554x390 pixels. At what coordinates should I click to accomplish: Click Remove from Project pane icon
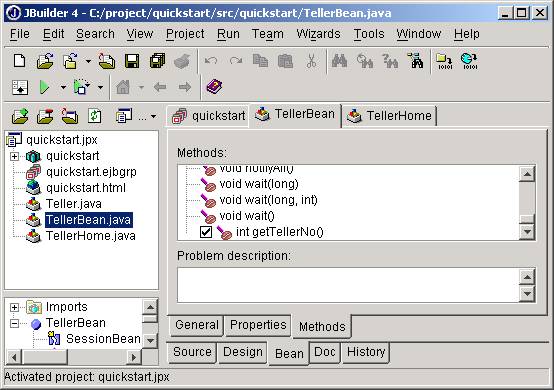click(x=45, y=116)
